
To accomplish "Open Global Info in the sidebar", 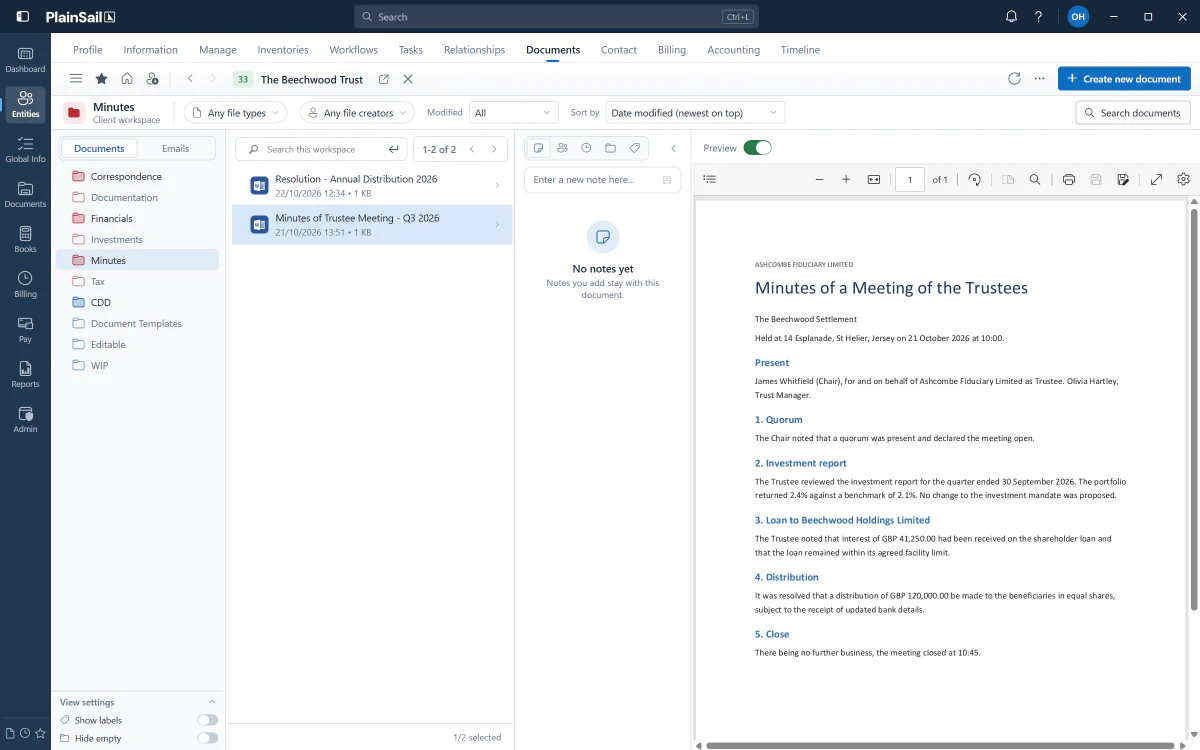I will click(25, 149).
